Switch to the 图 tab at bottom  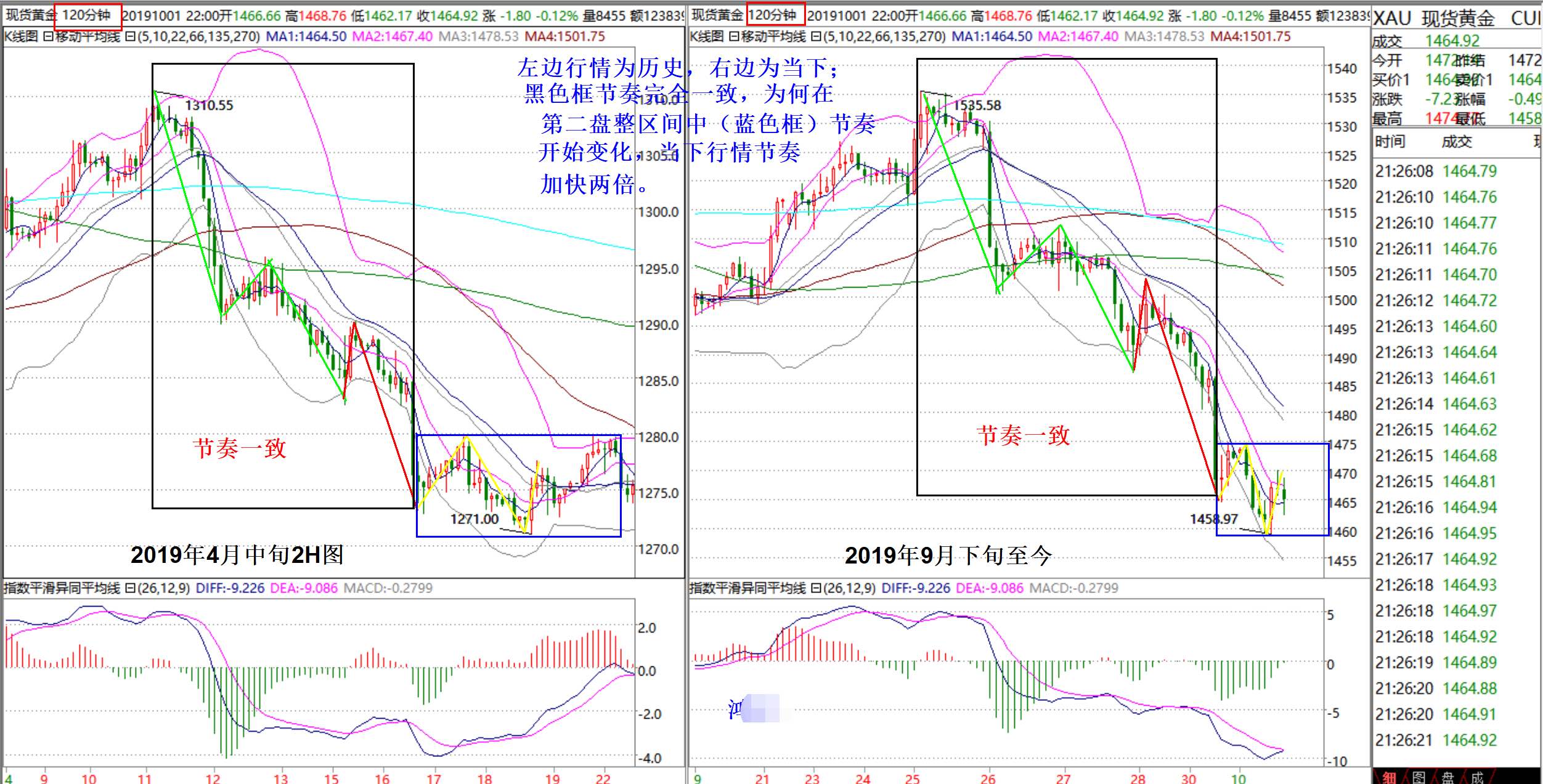1419,777
